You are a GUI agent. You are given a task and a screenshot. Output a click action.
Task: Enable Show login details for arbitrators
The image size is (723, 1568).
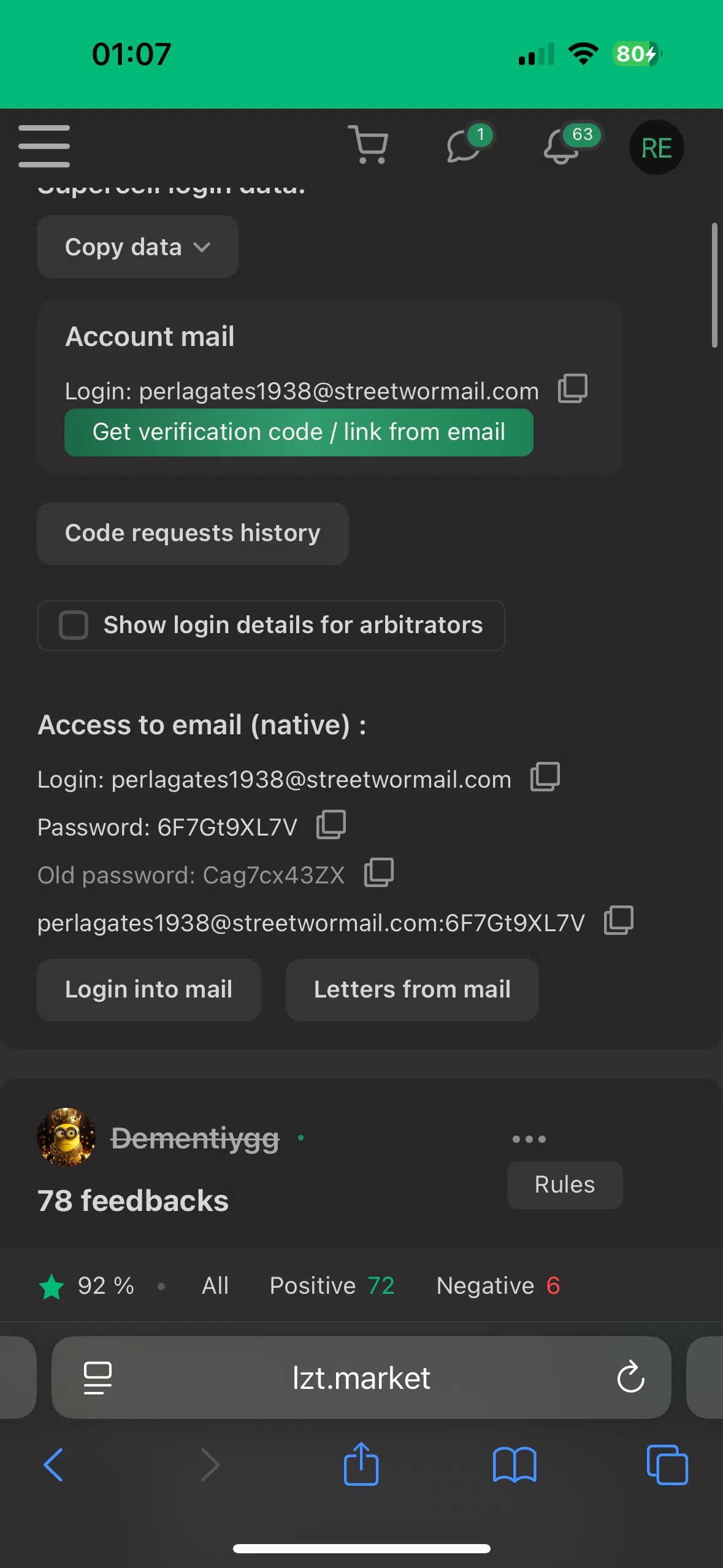pos(74,625)
